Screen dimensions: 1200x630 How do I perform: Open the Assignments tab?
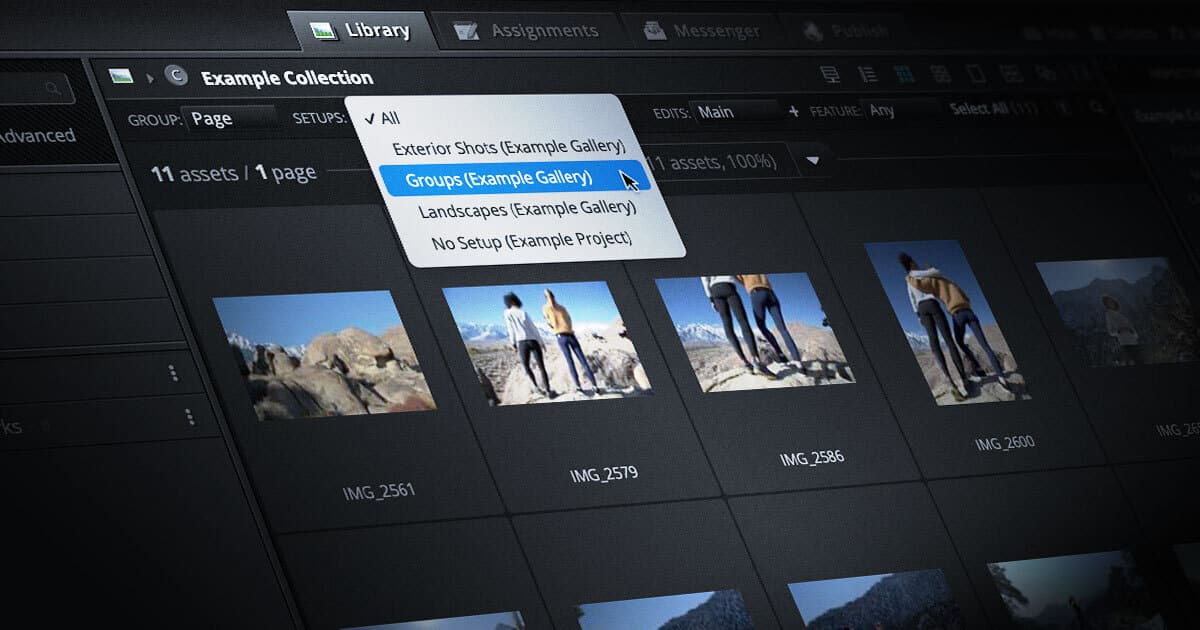[527, 30]
